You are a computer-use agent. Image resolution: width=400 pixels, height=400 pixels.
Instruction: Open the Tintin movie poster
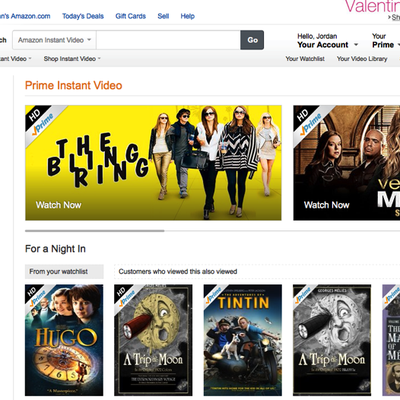(x=243, y=340)
